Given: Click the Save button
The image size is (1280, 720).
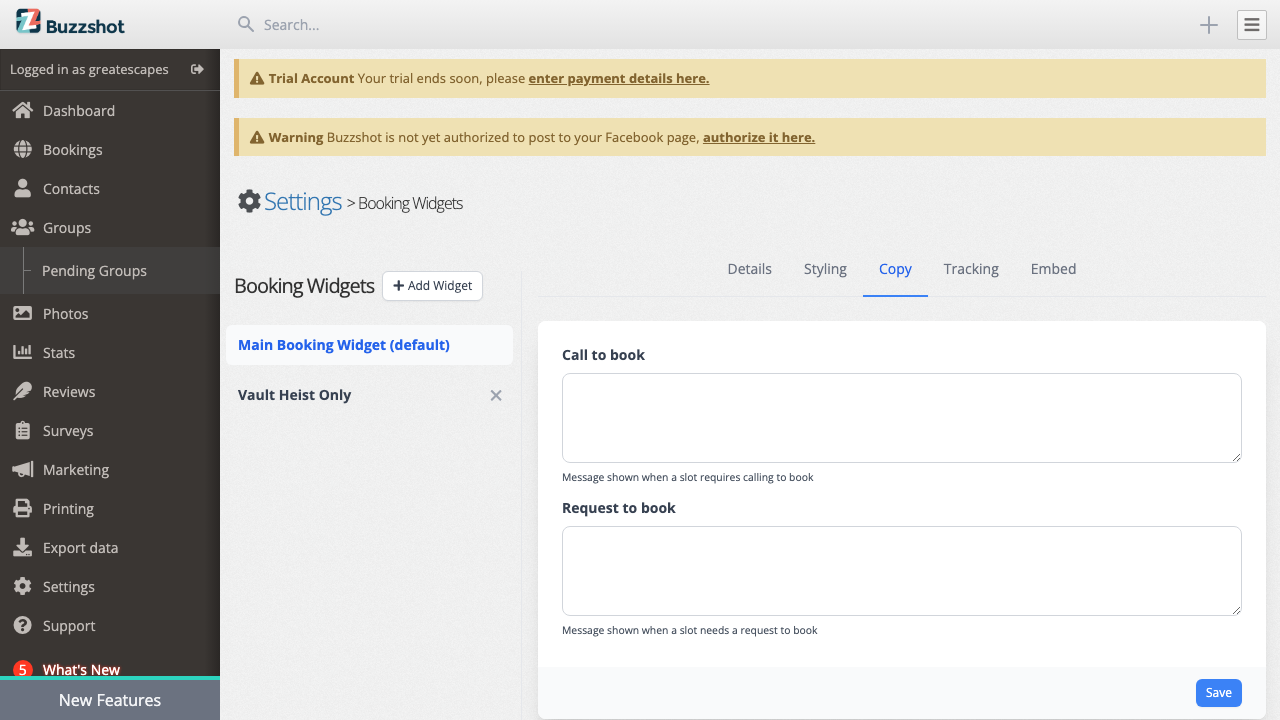Looking at the screenshot, I should tap(1218, 692).
